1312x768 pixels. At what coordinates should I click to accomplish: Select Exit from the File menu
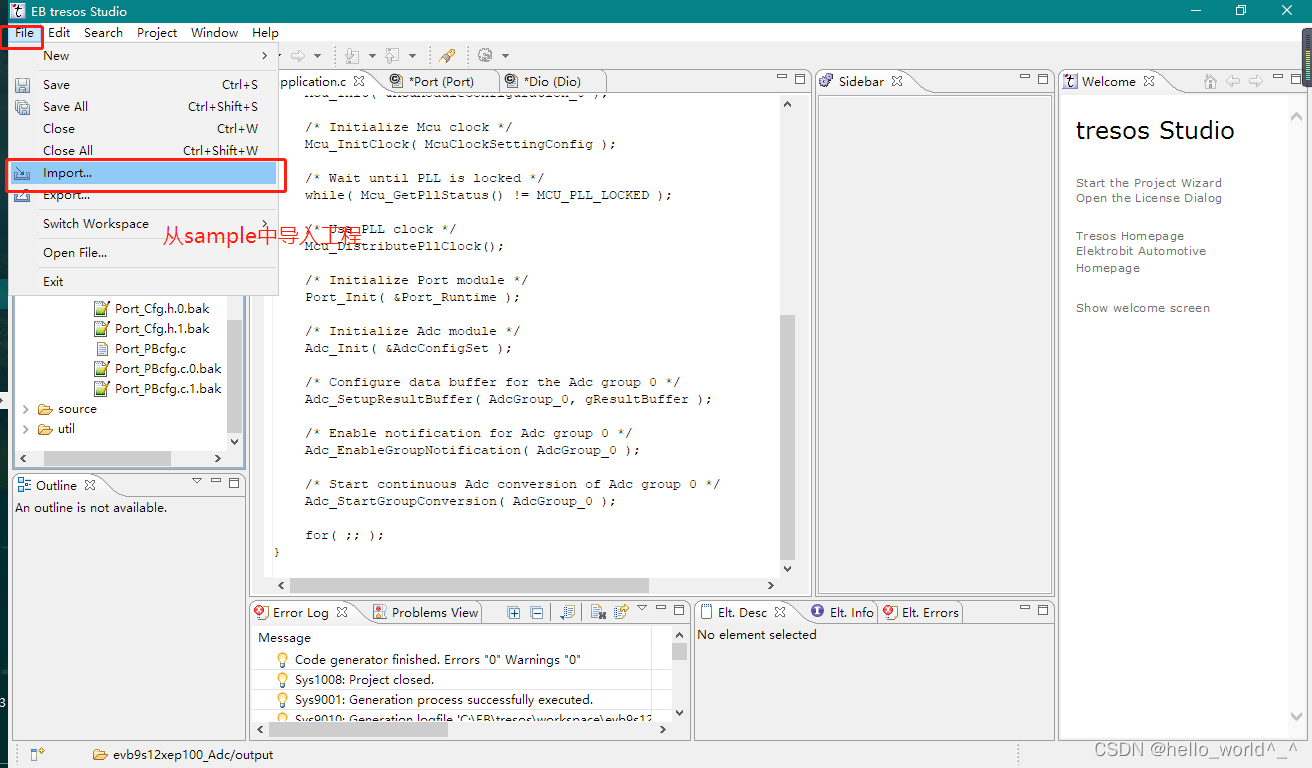(142, 282)
